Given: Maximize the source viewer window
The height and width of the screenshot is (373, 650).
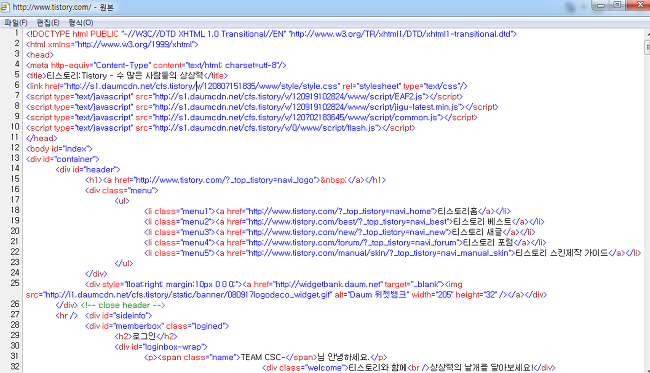Looking at the screenshot, I should click(617, 5).
